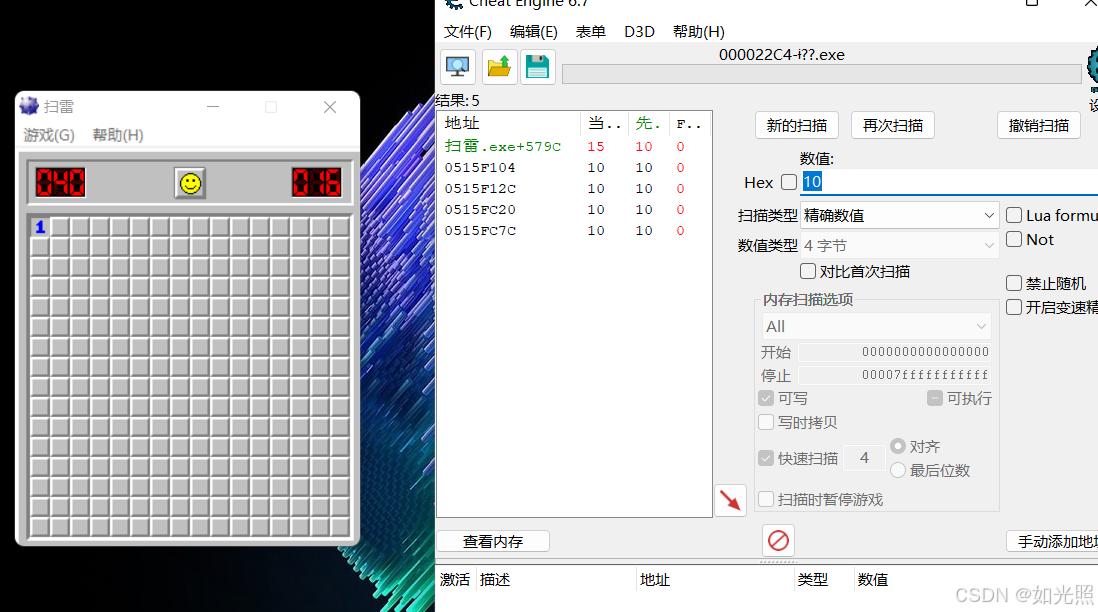This screenshot has width=1098, height=612.
Task: Click the Minesweeper mine counter display
Action: point(60,183)
